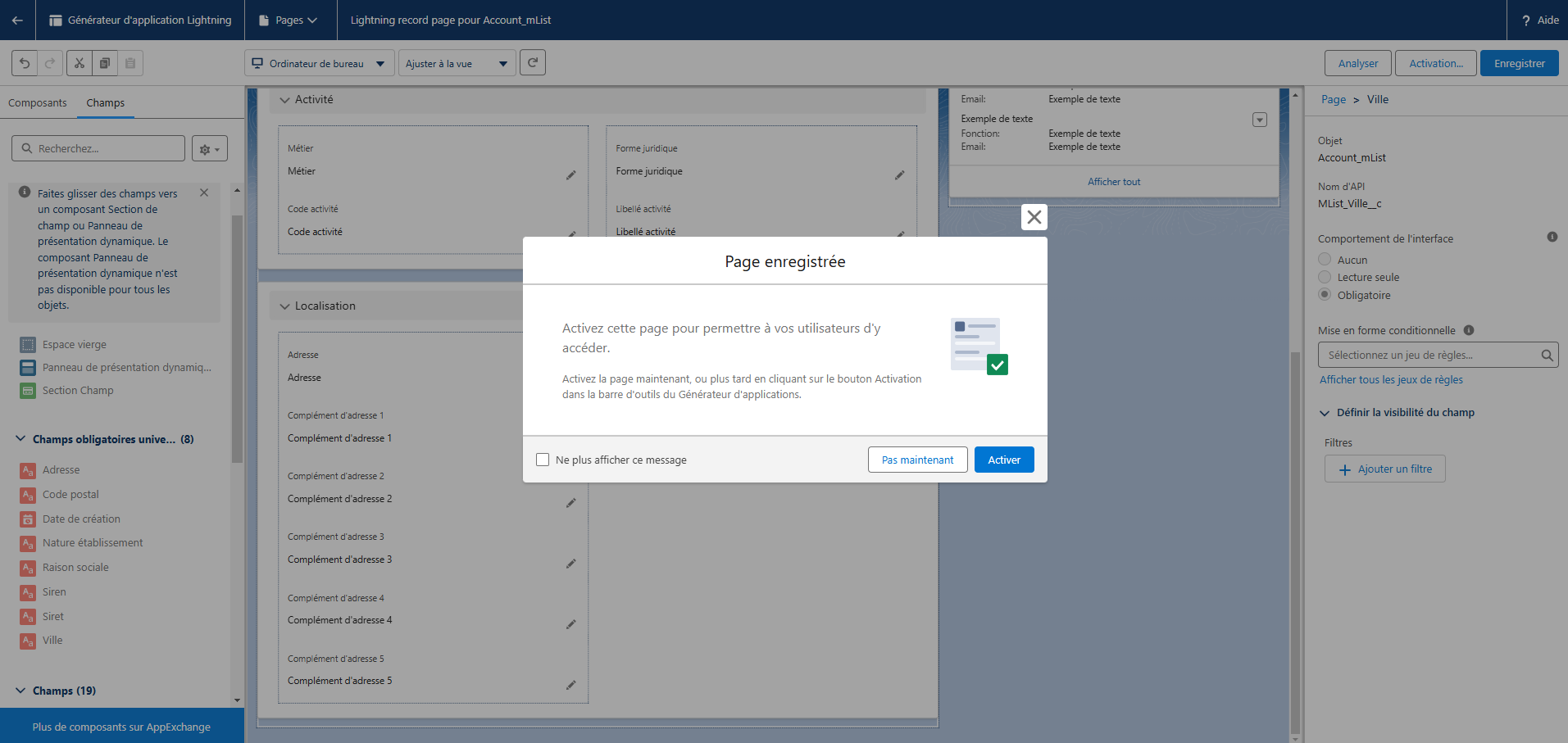The width and height of the screenshot is (1568, 743).
Task: Click the undo icon in the toolbar
Action: pos(25,63)
